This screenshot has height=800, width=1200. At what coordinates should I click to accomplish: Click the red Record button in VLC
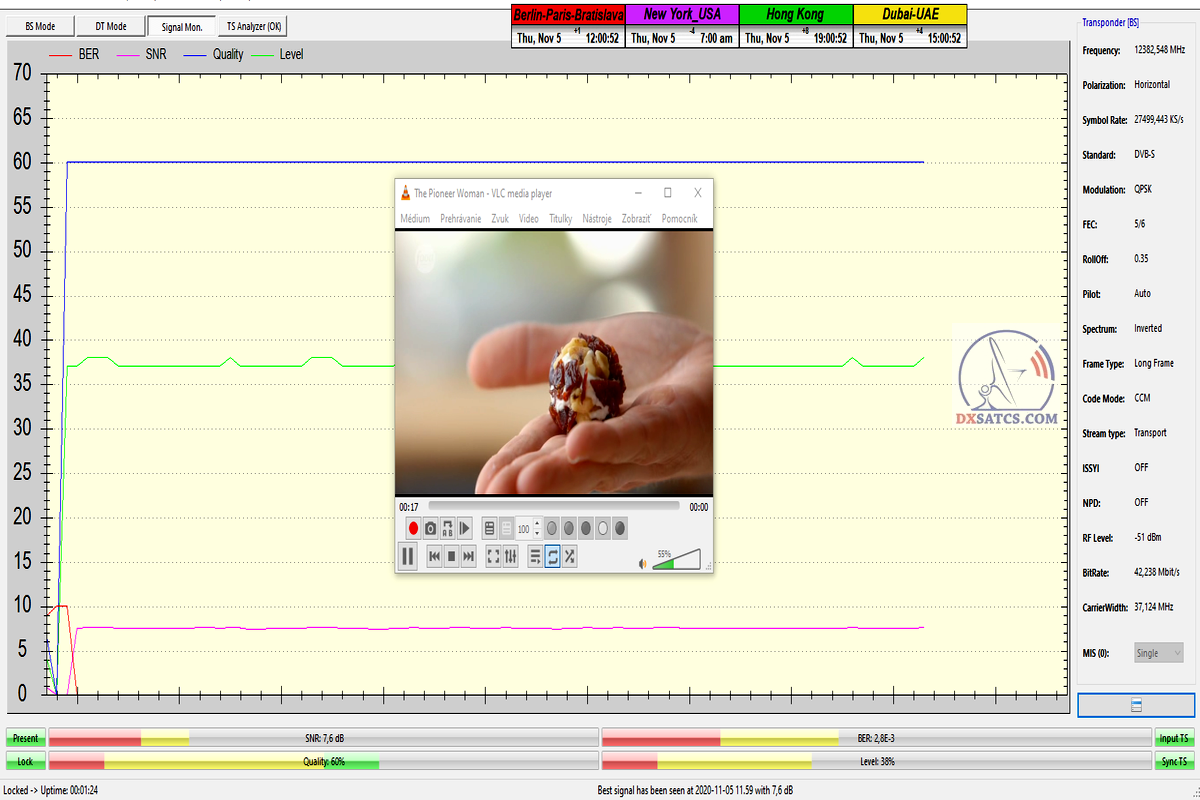pyautogui.click(x=413, y=528)
